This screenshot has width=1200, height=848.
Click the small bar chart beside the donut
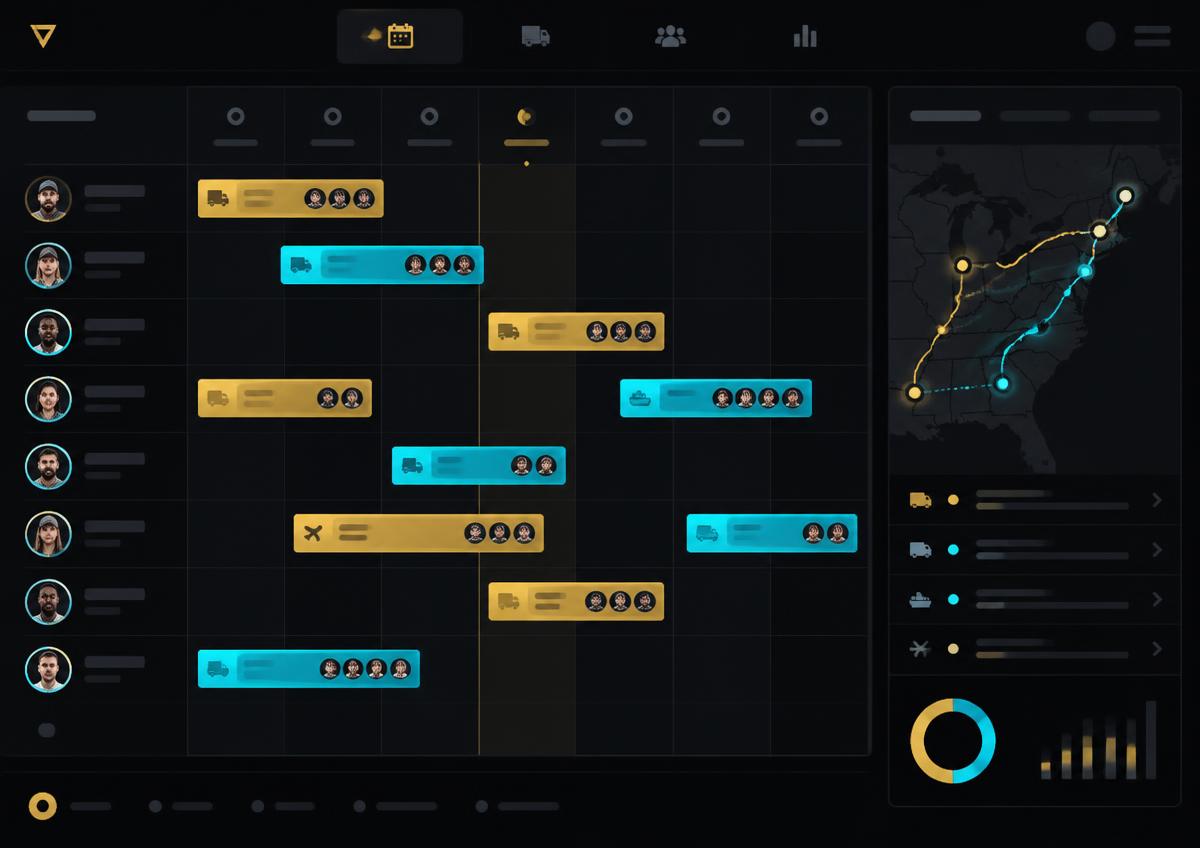point(1099,740)
